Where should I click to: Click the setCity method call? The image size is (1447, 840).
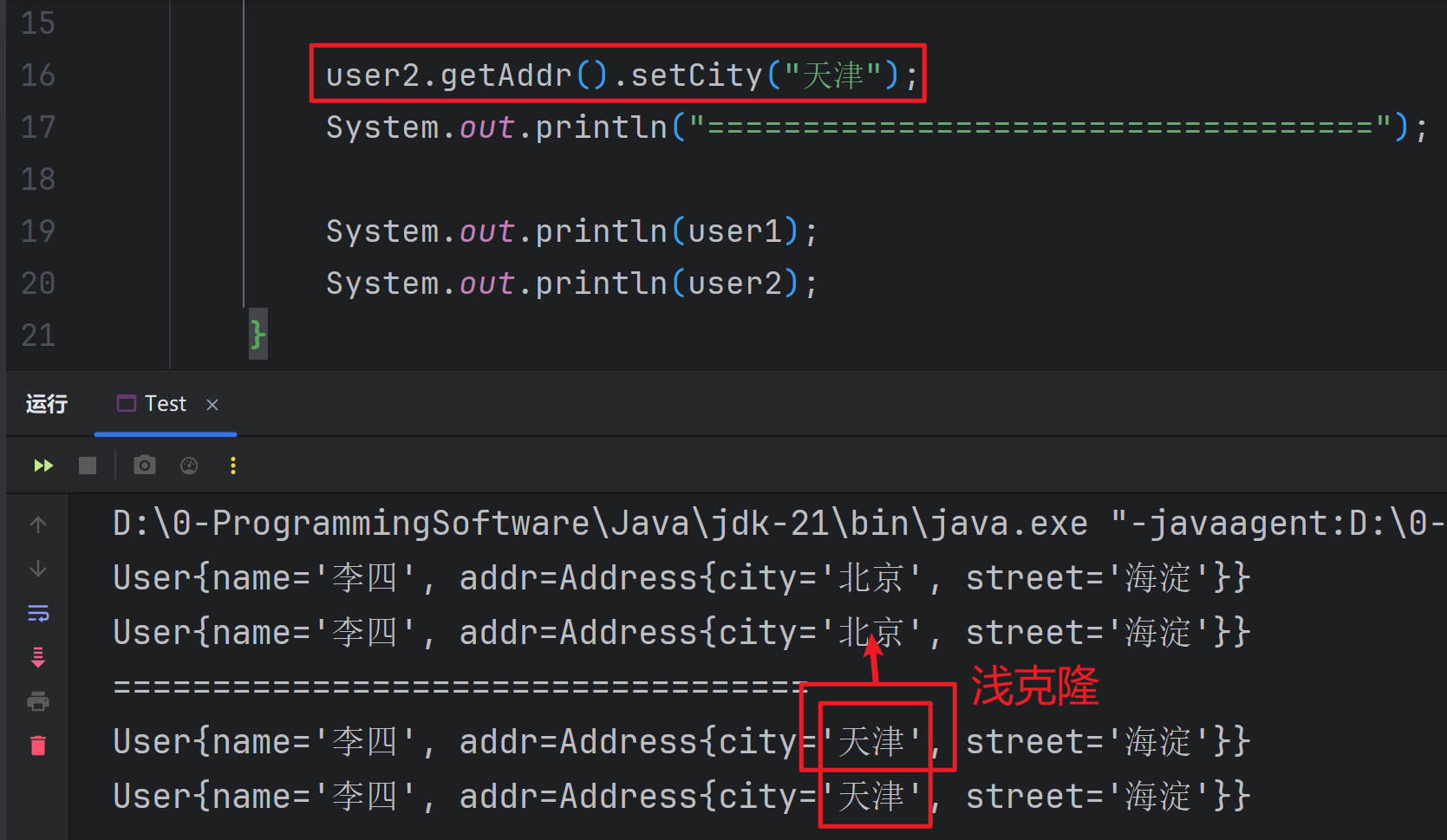695,75
